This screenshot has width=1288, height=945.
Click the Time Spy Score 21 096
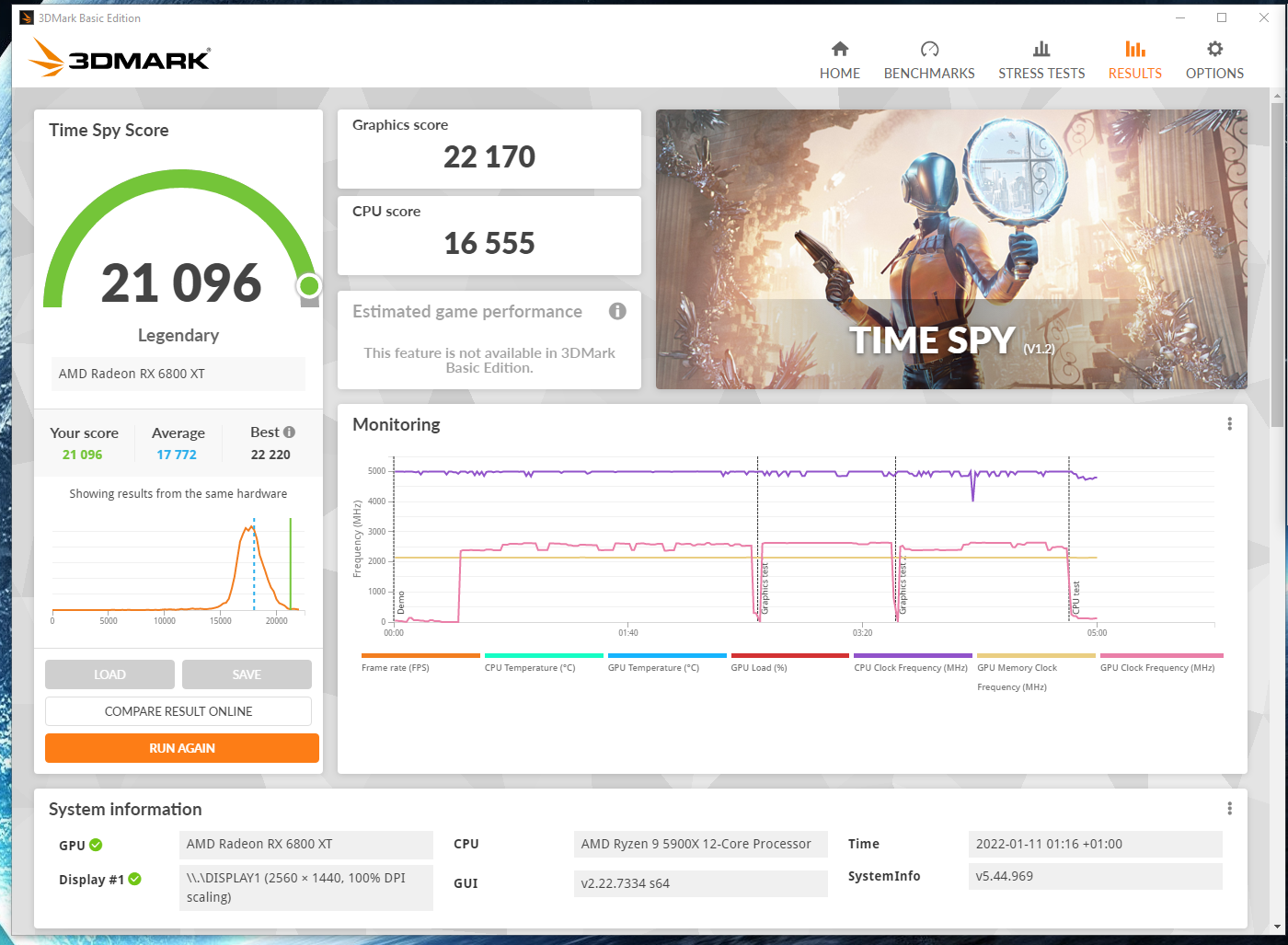pyautogui.click(x=181, y=282)
